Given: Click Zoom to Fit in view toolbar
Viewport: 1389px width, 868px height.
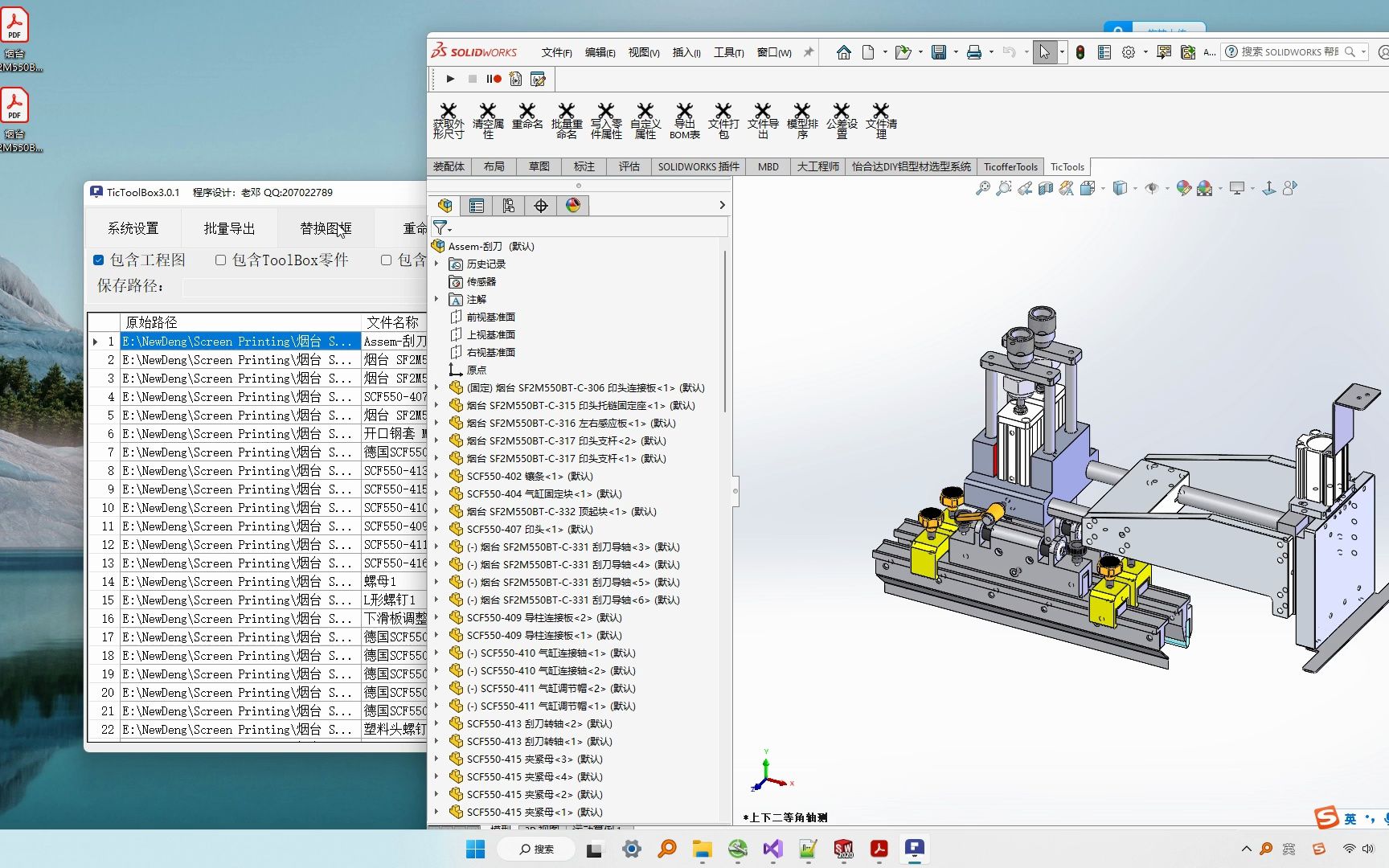Looking at the screenshot, I should pos(982,188).
